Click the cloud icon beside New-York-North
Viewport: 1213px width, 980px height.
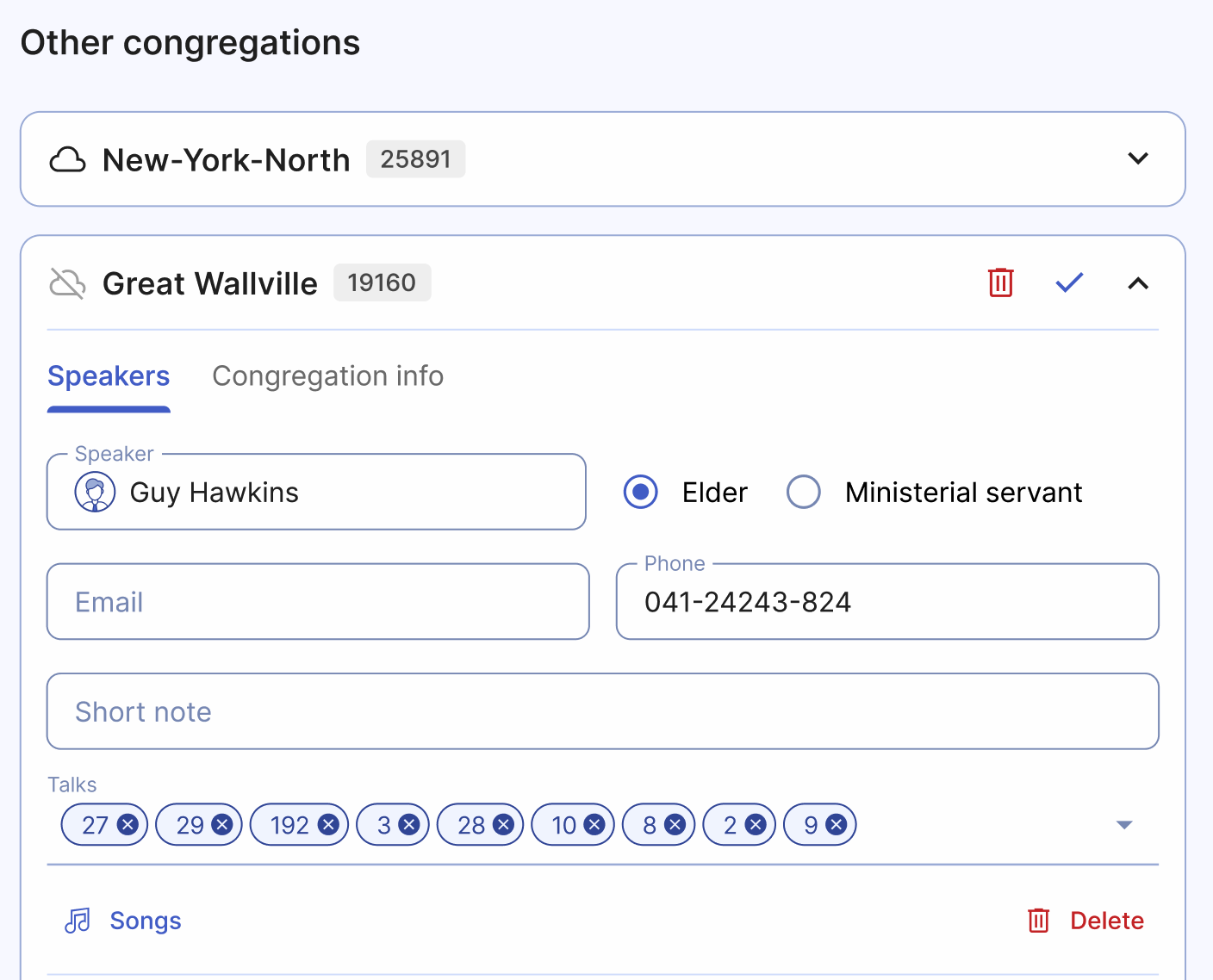(x=68, y=159)
